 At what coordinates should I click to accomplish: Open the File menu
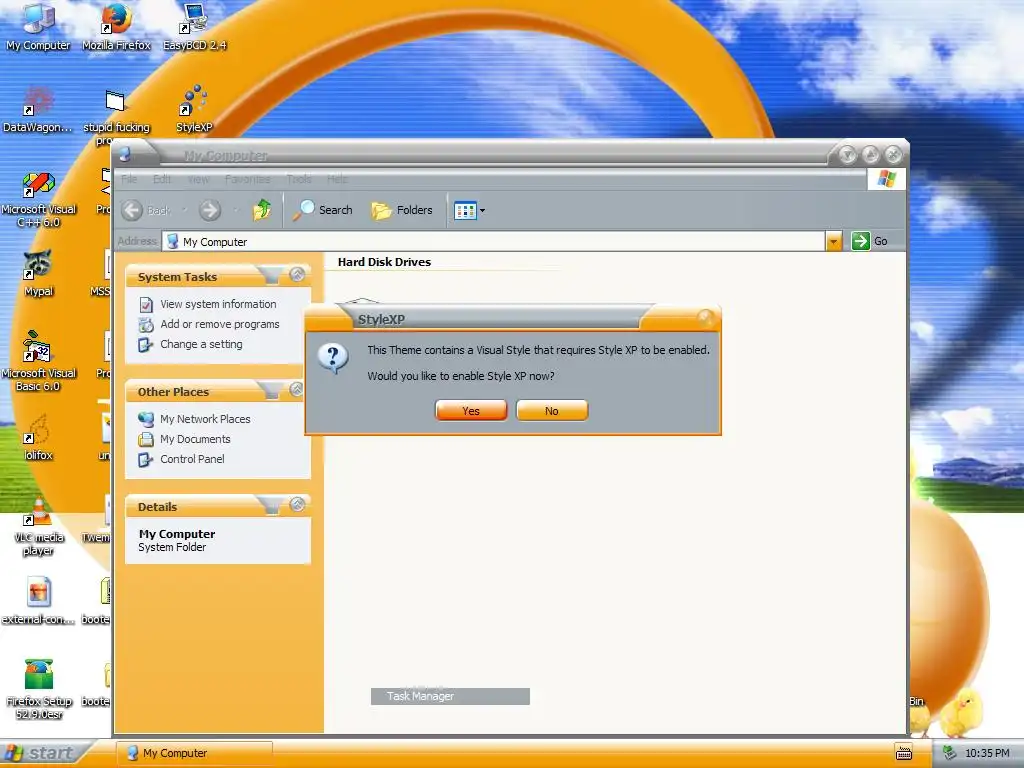click(x=129, y=179)
